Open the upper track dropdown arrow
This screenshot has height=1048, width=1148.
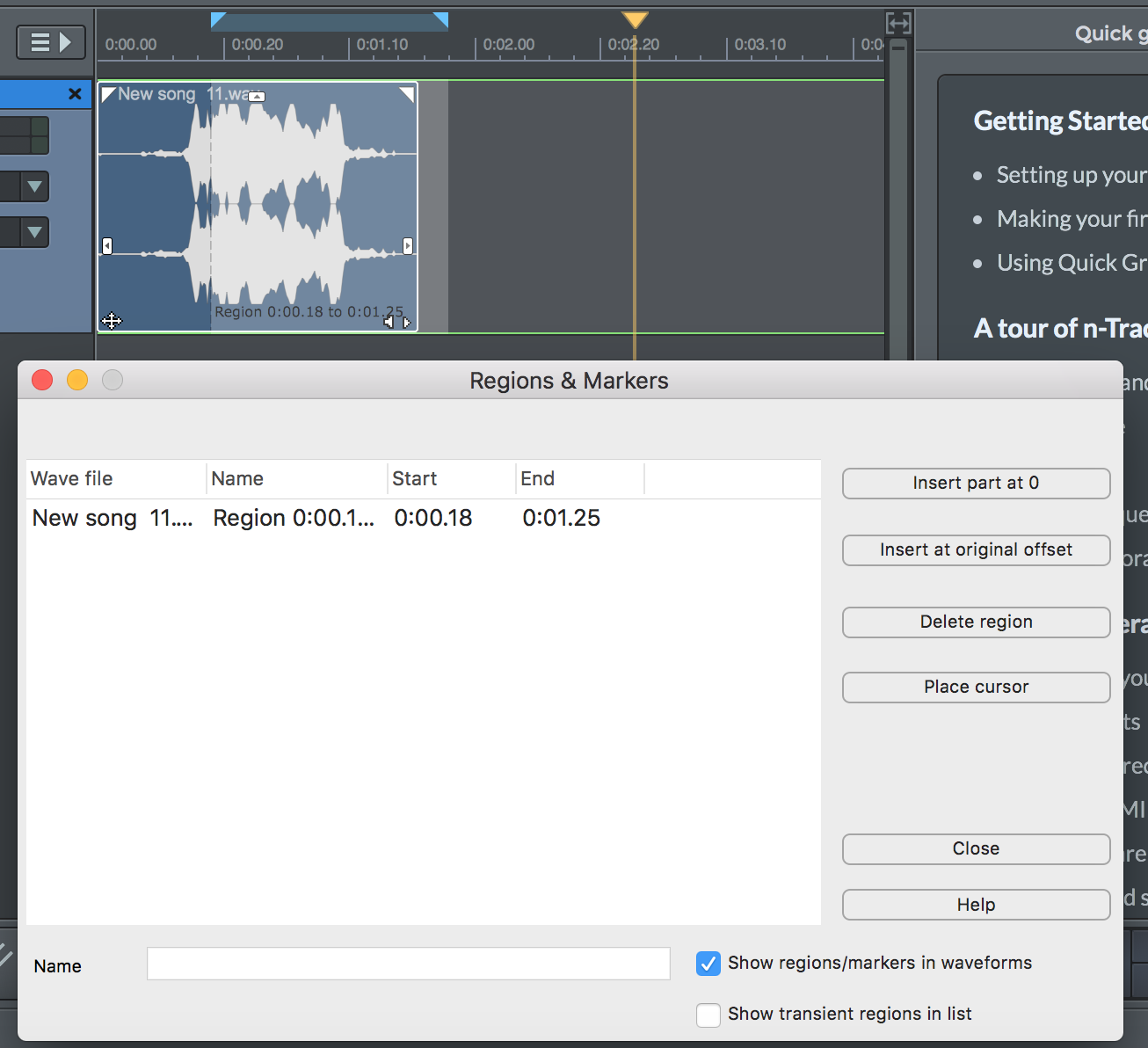[x=34, y=186]
